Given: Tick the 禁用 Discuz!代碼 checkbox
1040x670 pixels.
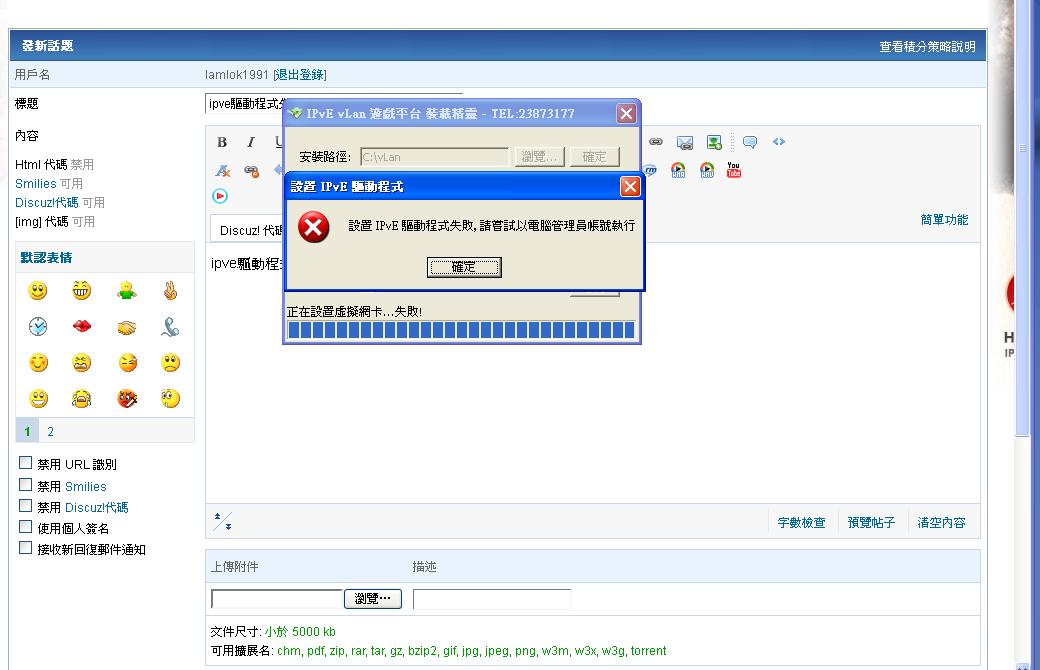Looking at the screenshot, I should (x=26, y=506).
